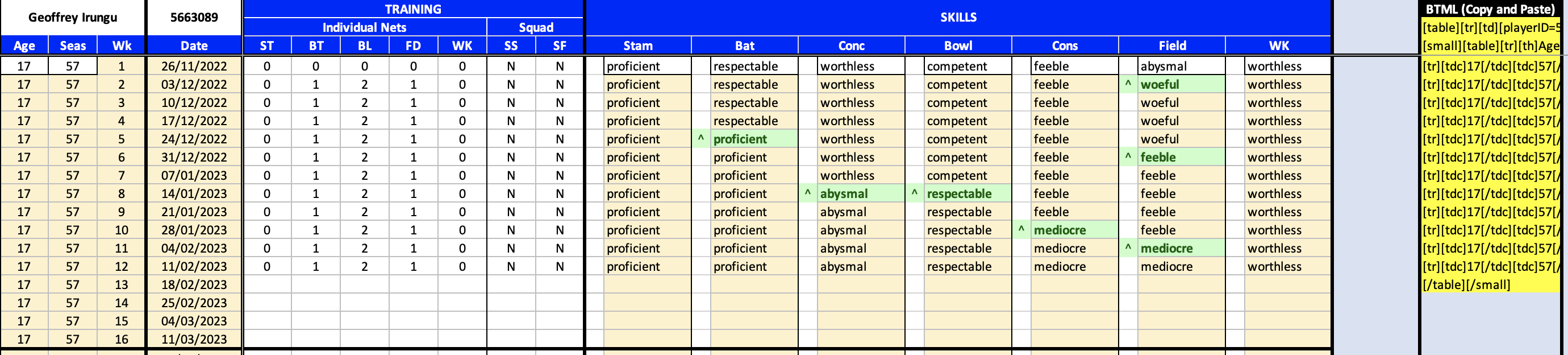Click caret beside green "mediocre" in Field column
This screenshot has height=355, width=1568.
1127,248
